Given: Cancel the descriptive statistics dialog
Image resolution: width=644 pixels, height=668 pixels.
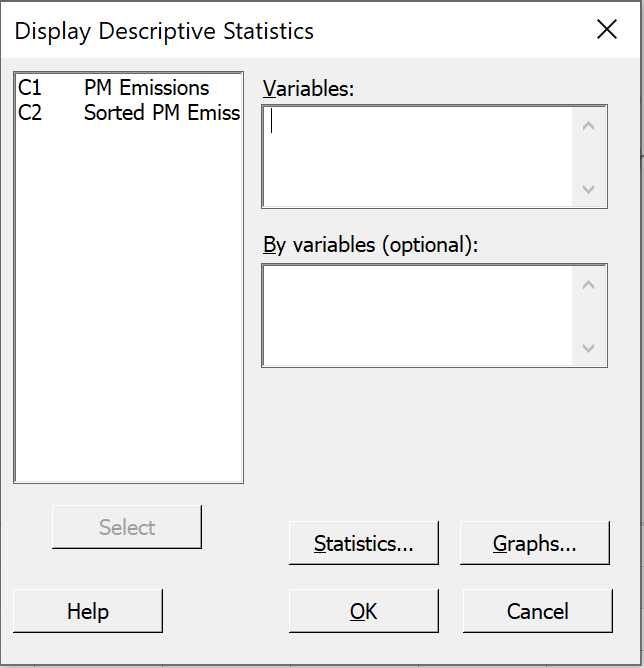Looking at the screenshot, I should click(538, 611).
